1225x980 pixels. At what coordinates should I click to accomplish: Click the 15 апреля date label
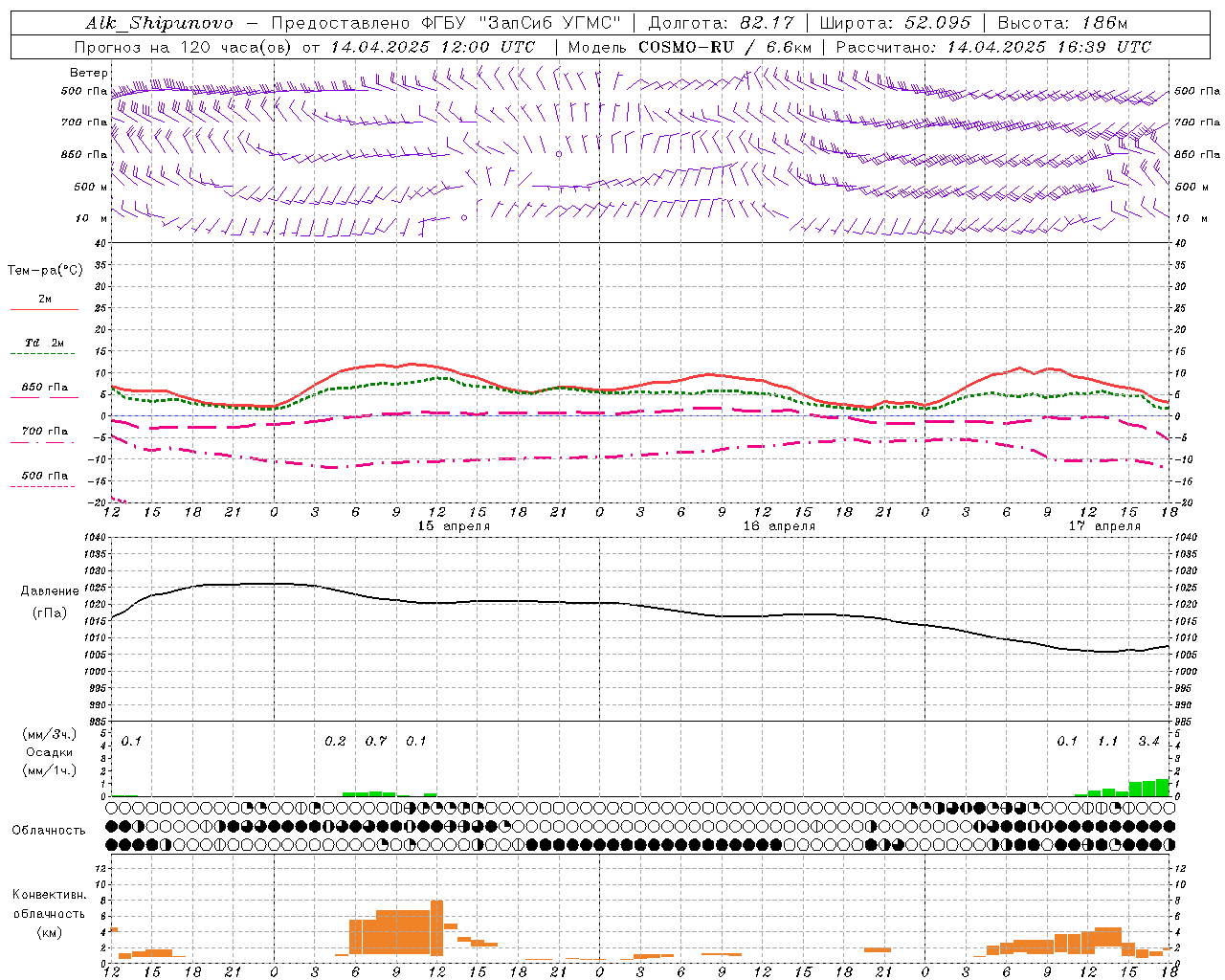454,526
